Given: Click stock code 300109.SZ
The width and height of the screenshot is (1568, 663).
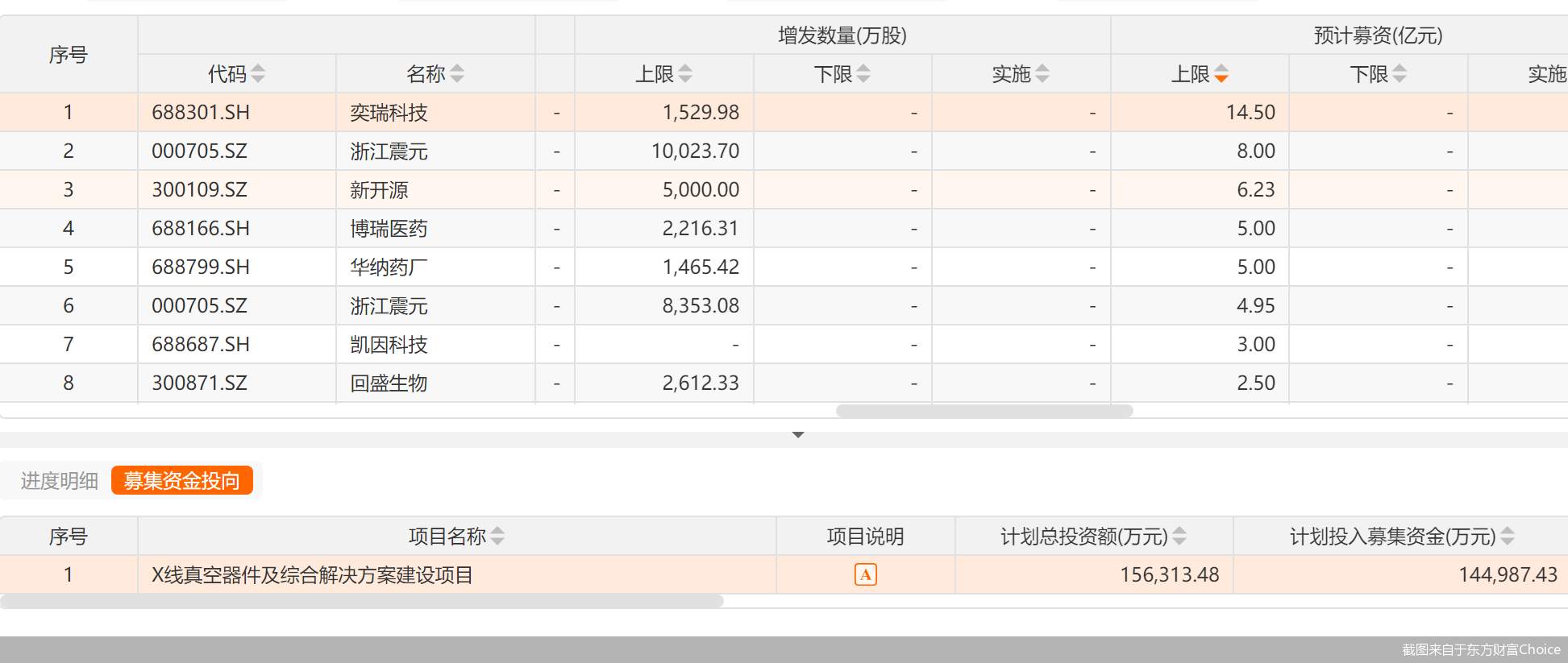Looking at the screenshot, I should 200,190.
